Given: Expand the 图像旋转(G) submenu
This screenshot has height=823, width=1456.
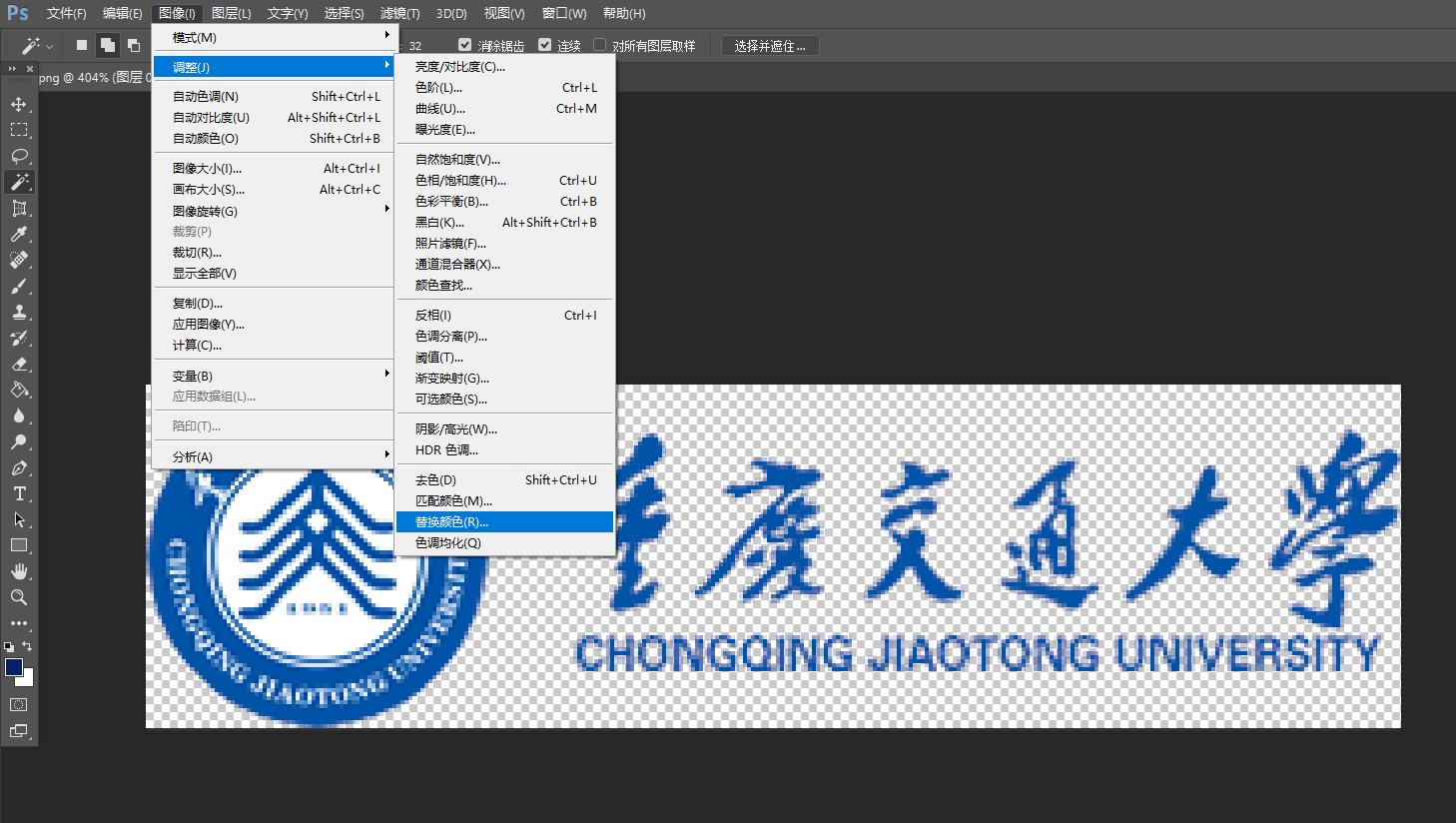Looking at the screenshot, I should tap(275, 211).
